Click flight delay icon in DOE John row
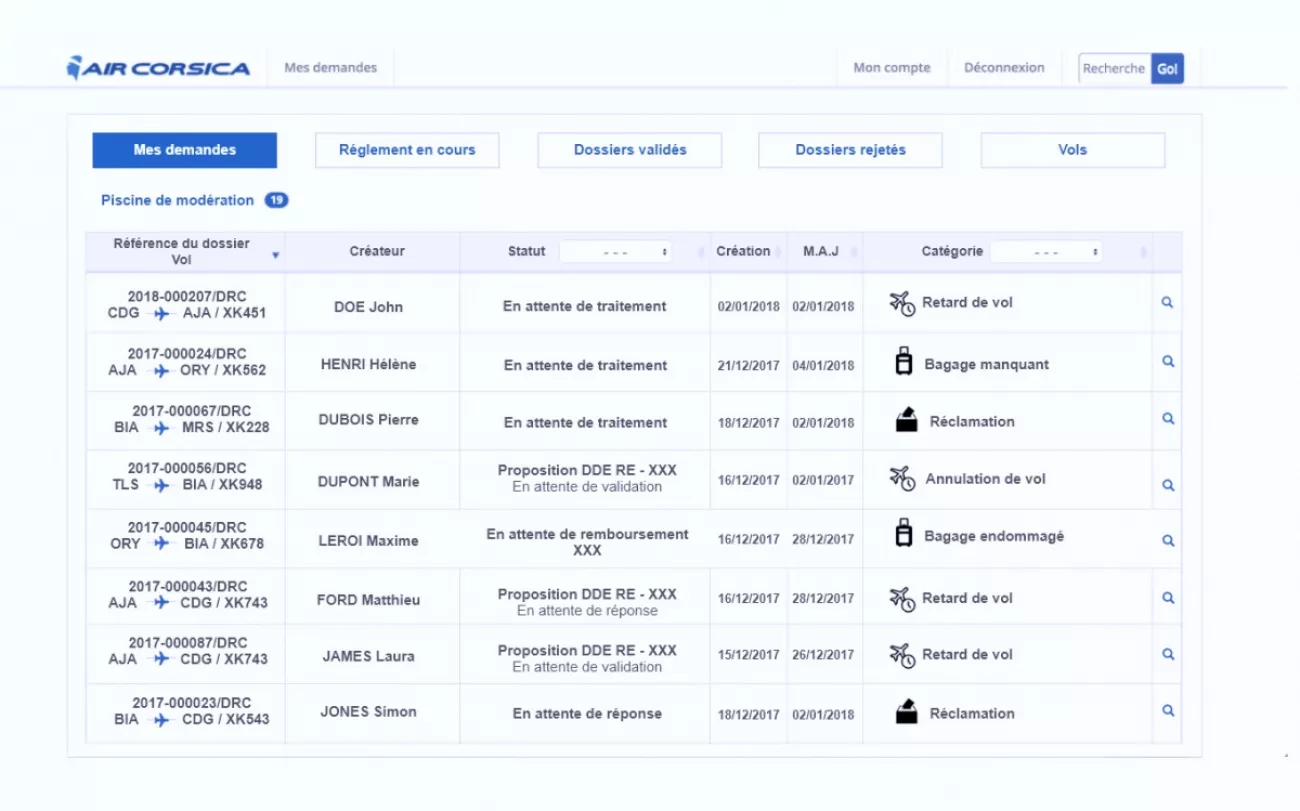Viewport: 1300px width, 811px height. pyautogui.click(x=902, y=303)
